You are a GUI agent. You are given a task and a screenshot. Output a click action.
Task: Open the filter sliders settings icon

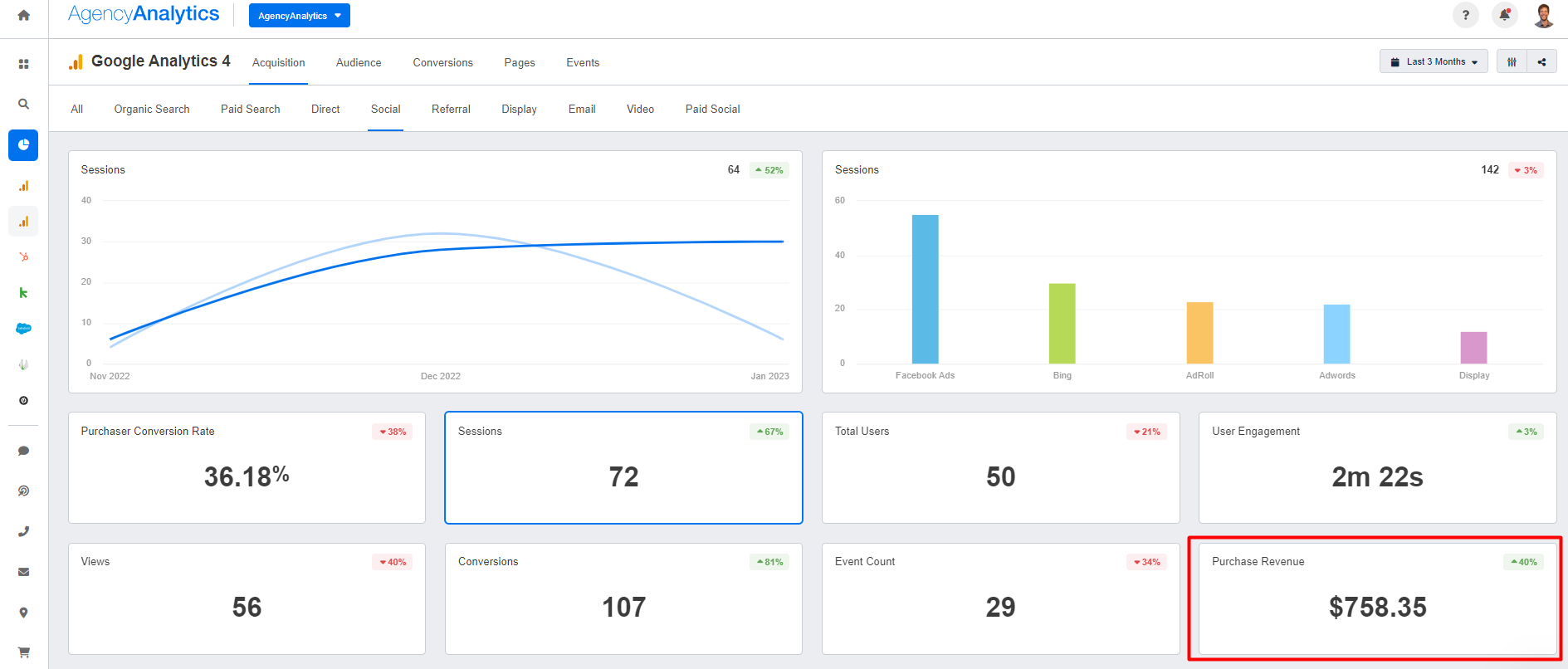(x=1512, y=62)
